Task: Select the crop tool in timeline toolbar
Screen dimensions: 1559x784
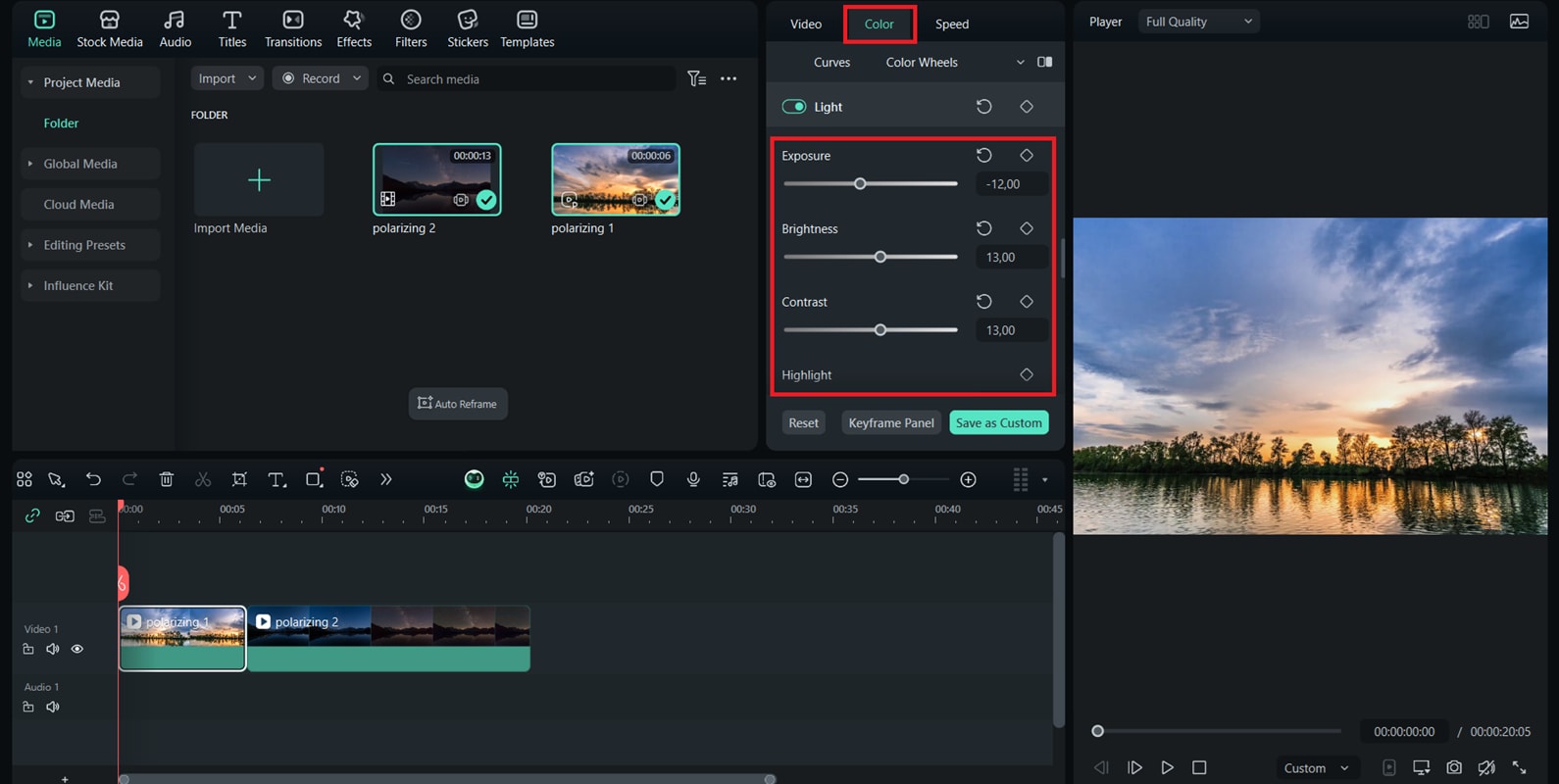Action: (x=239, y=479)
